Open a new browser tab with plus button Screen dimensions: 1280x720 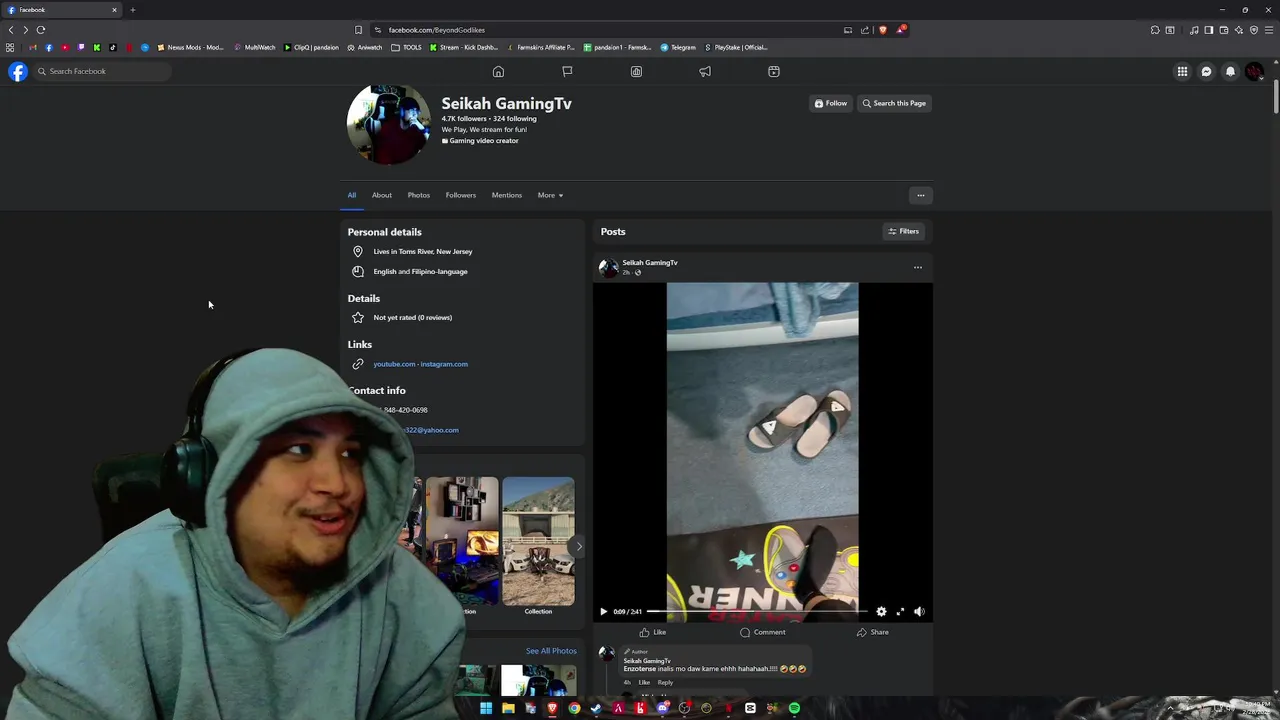coord(132,10)
